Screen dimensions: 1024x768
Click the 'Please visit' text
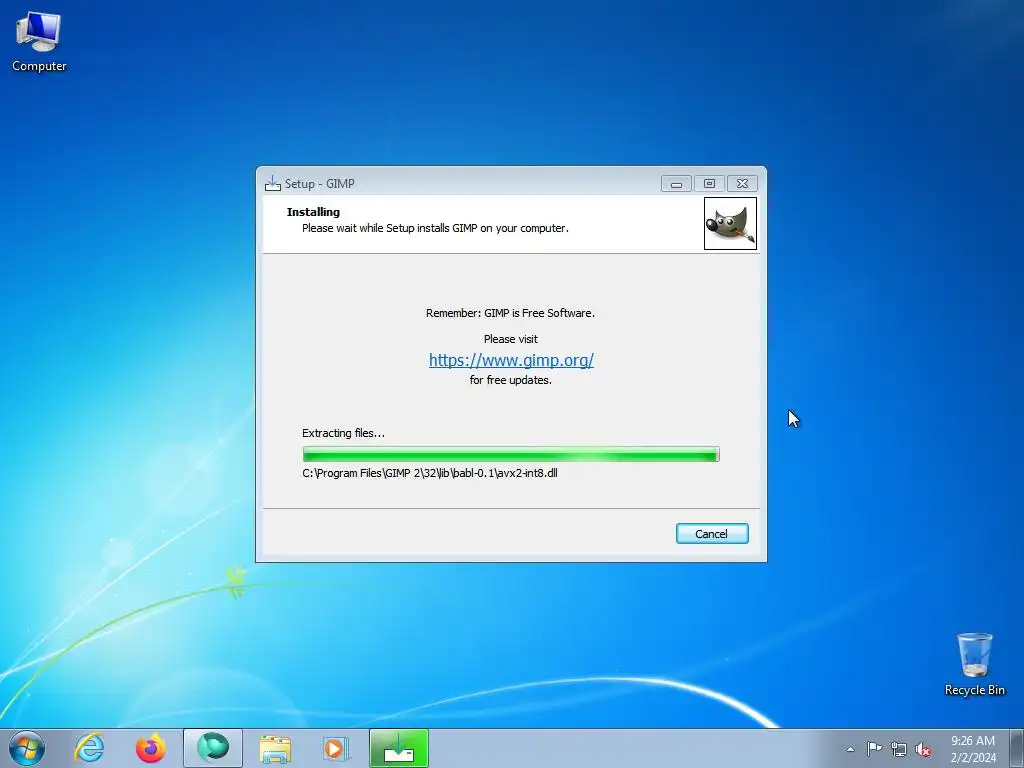tap(511, 339)
